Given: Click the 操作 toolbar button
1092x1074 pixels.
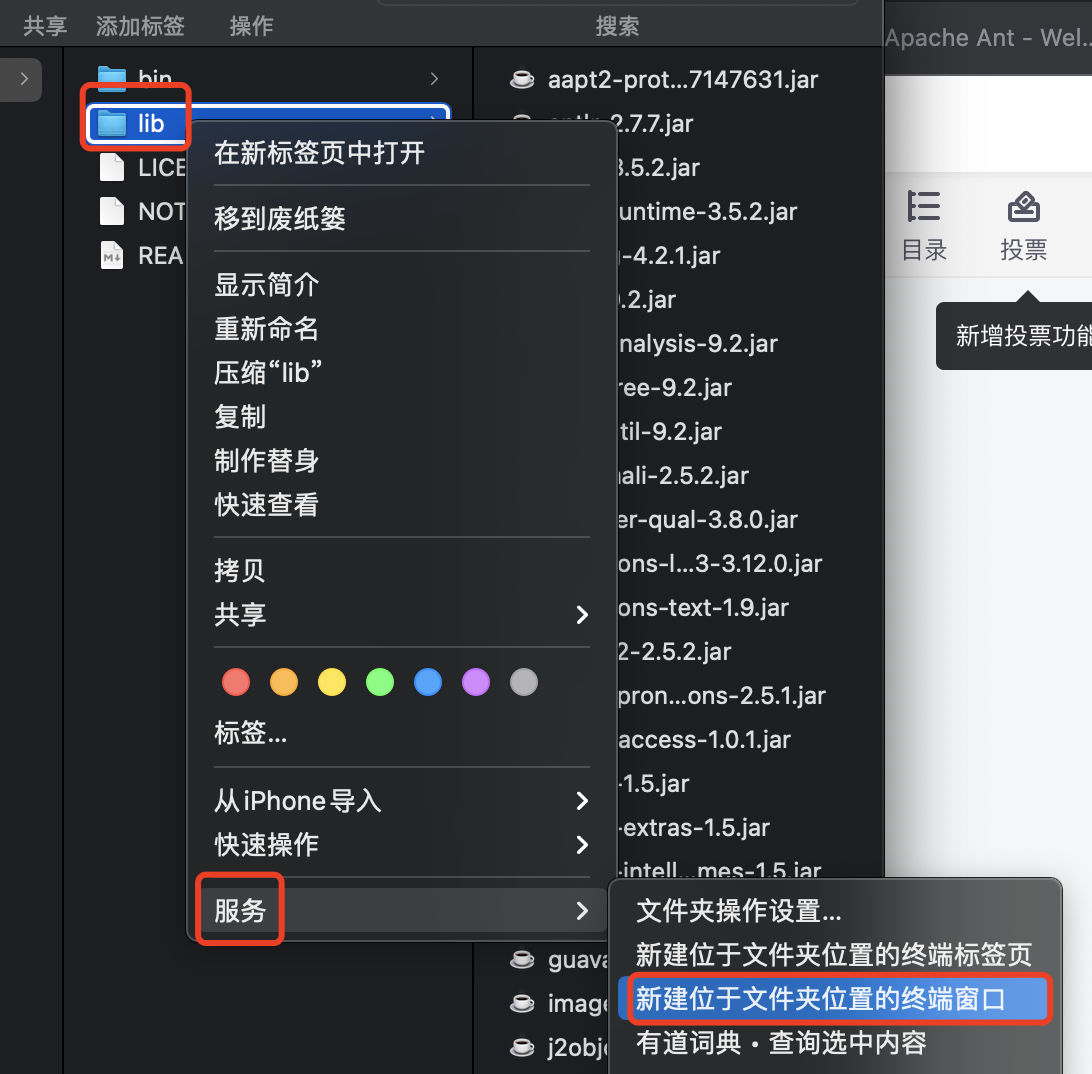Looking at the screenshot, I should click(x=251, y=26).
